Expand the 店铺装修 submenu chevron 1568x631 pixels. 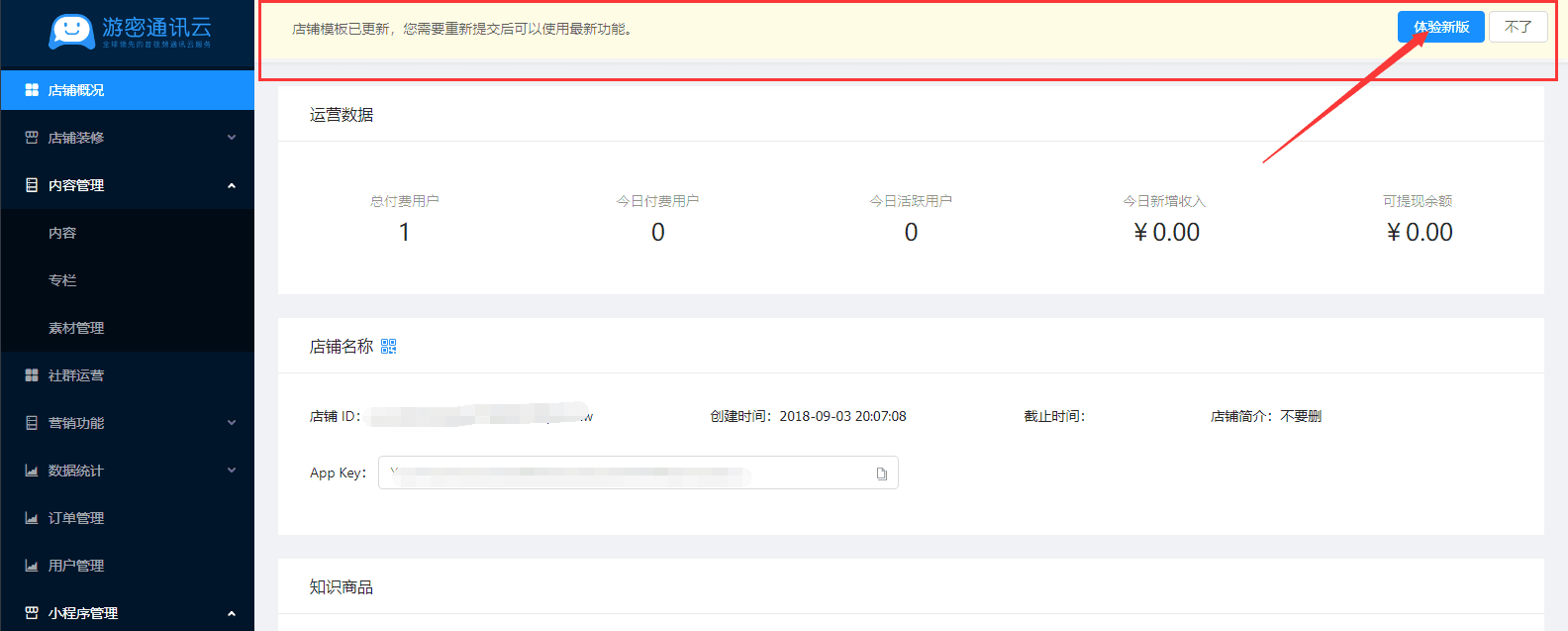tap(232, 138)
